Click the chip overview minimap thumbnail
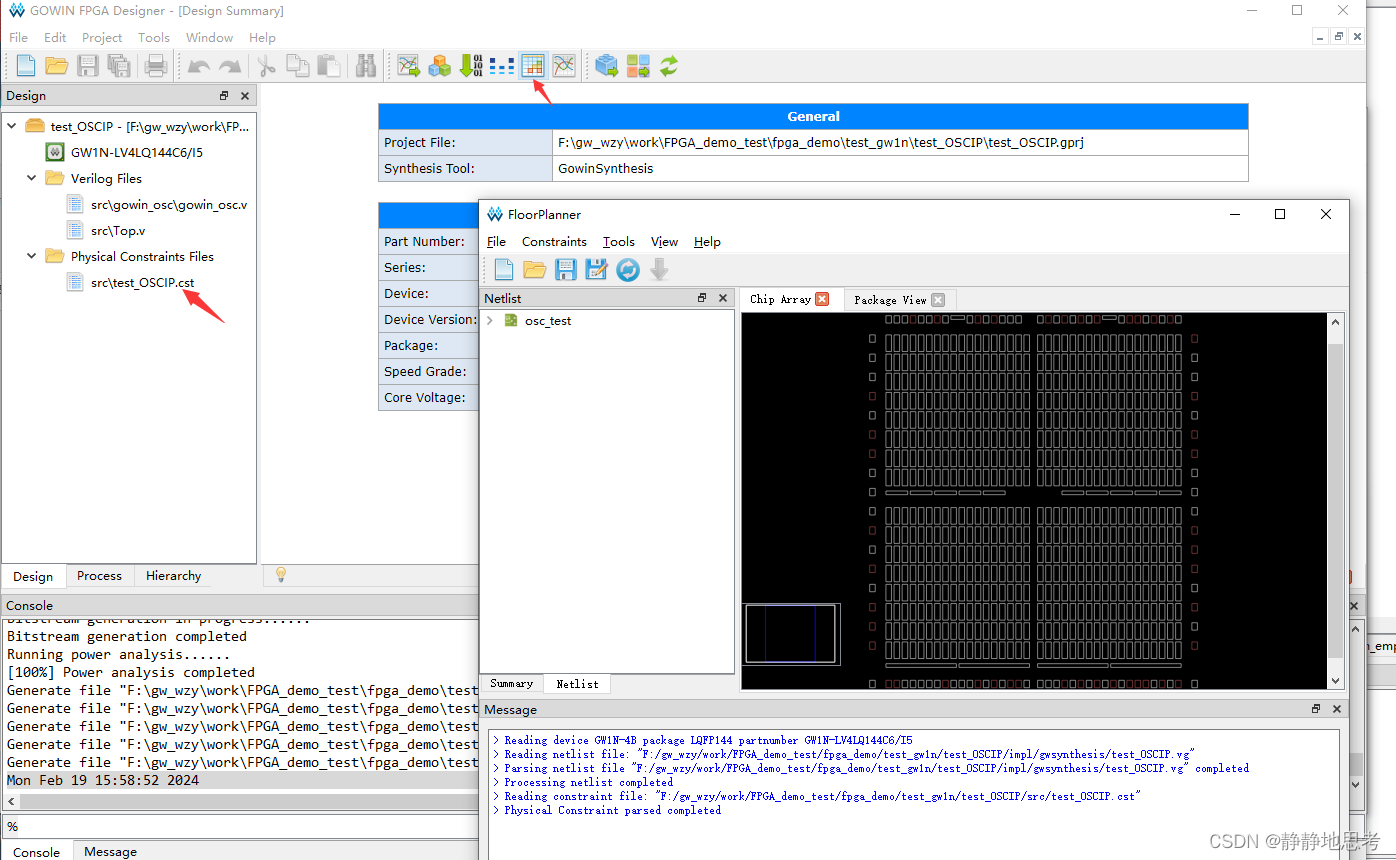1396x860 pixels. coord(791,634)
